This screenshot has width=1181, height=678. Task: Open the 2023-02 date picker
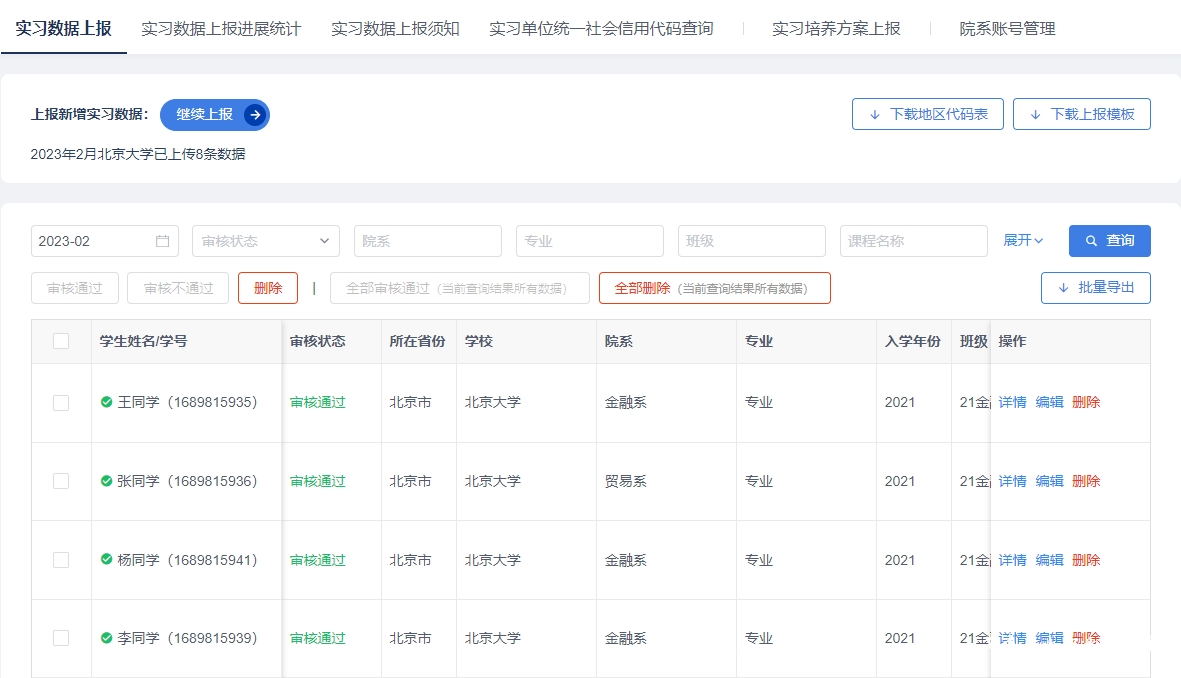(x=95, y=241)
